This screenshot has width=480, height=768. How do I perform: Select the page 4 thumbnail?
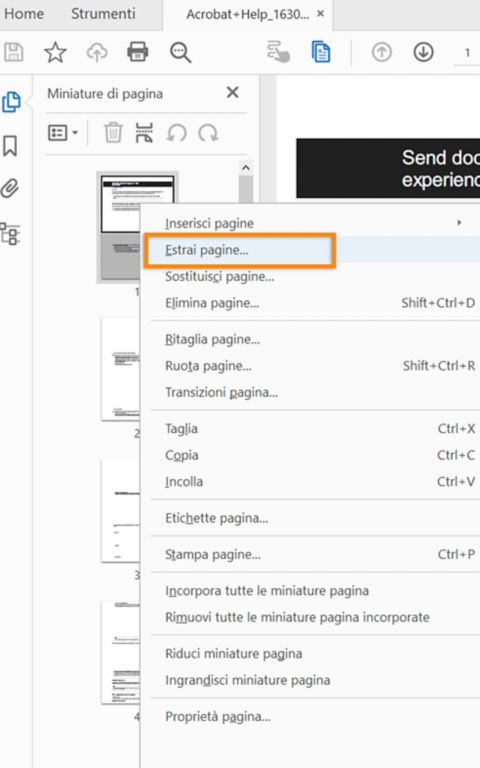(120, 652)
